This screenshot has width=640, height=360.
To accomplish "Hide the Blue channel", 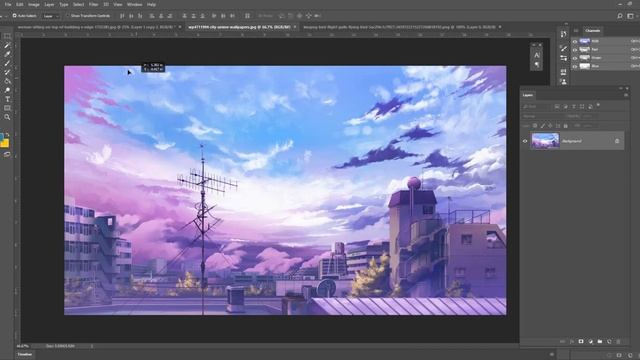I will pyautogui.click(x=575, y=66).
